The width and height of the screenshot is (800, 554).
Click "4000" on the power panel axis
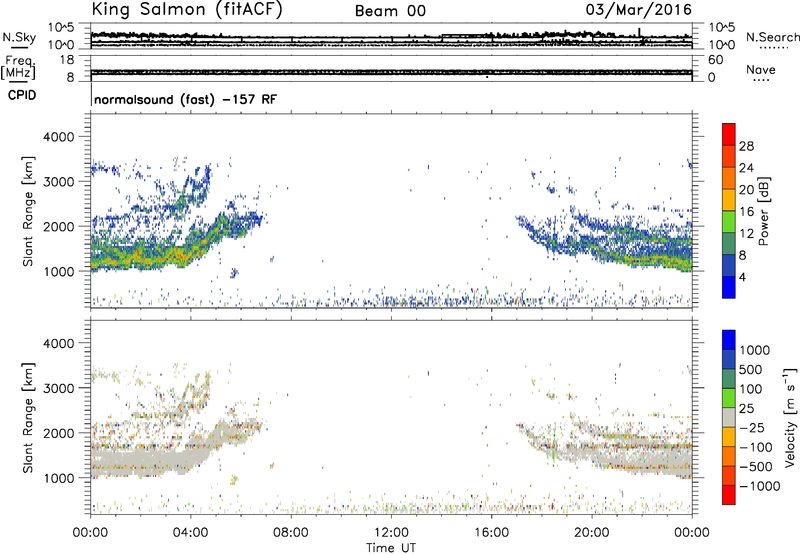click(x=58, y=137)
